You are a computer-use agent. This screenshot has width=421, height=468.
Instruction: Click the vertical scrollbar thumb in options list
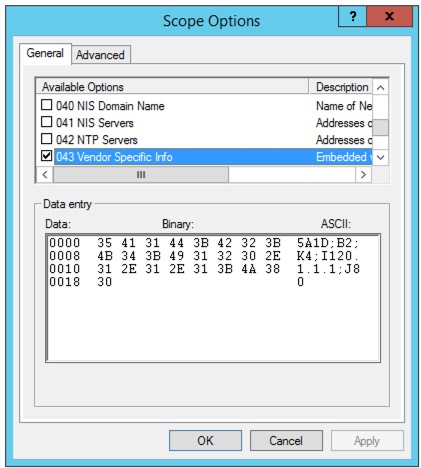coord(380,127)
